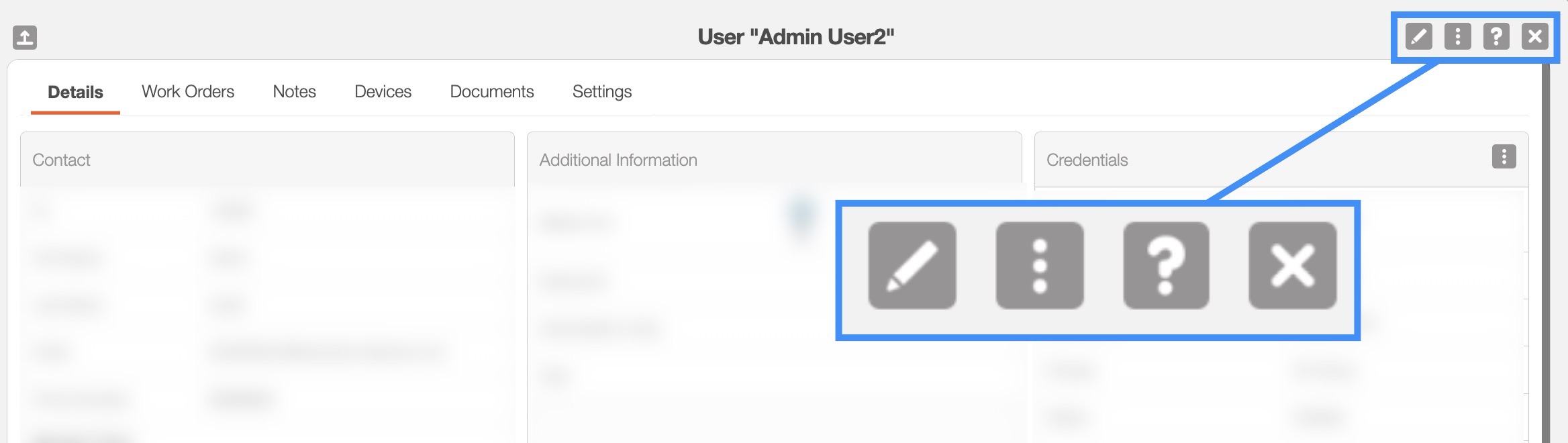Close the user dialog with small X icon

coord(1535,36)
